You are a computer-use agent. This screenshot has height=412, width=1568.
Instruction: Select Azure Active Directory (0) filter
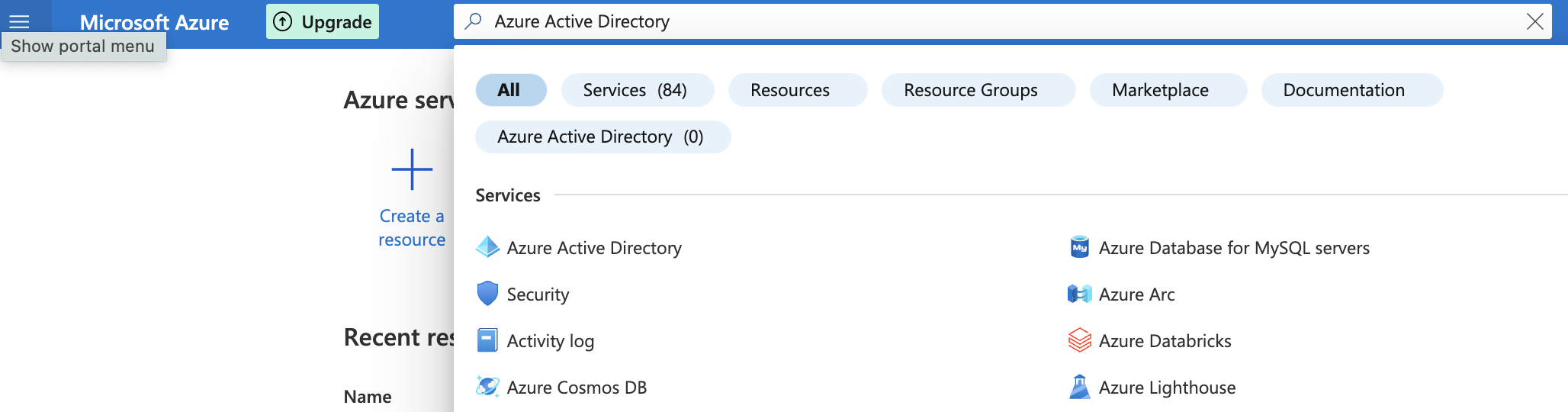pyautogui.click(x=602, y=137)
